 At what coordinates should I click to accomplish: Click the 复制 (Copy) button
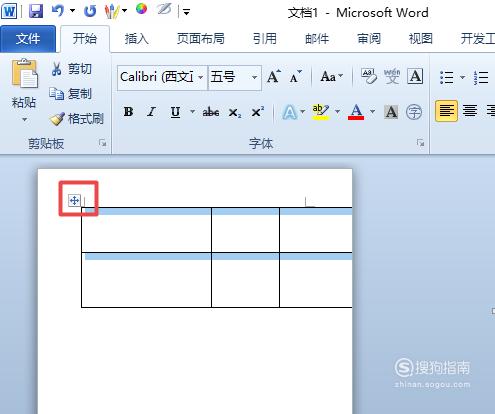click(x=70, y=94)
